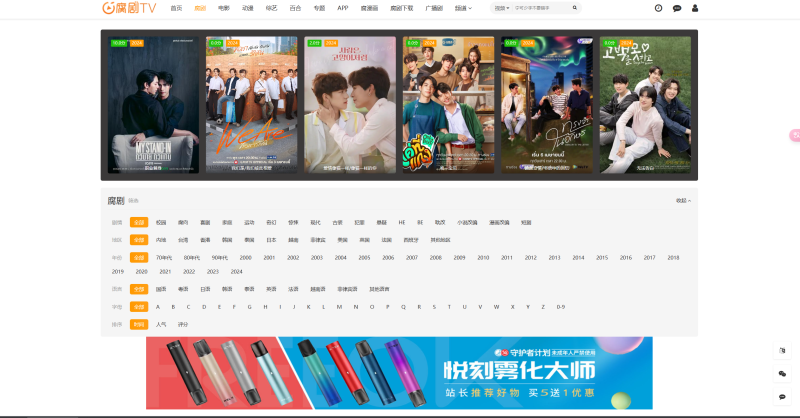Image resolution: width=800 pixels, height=418 pixels.
Task: Click the pink floating badge on right edge
Action: point(795,135)
